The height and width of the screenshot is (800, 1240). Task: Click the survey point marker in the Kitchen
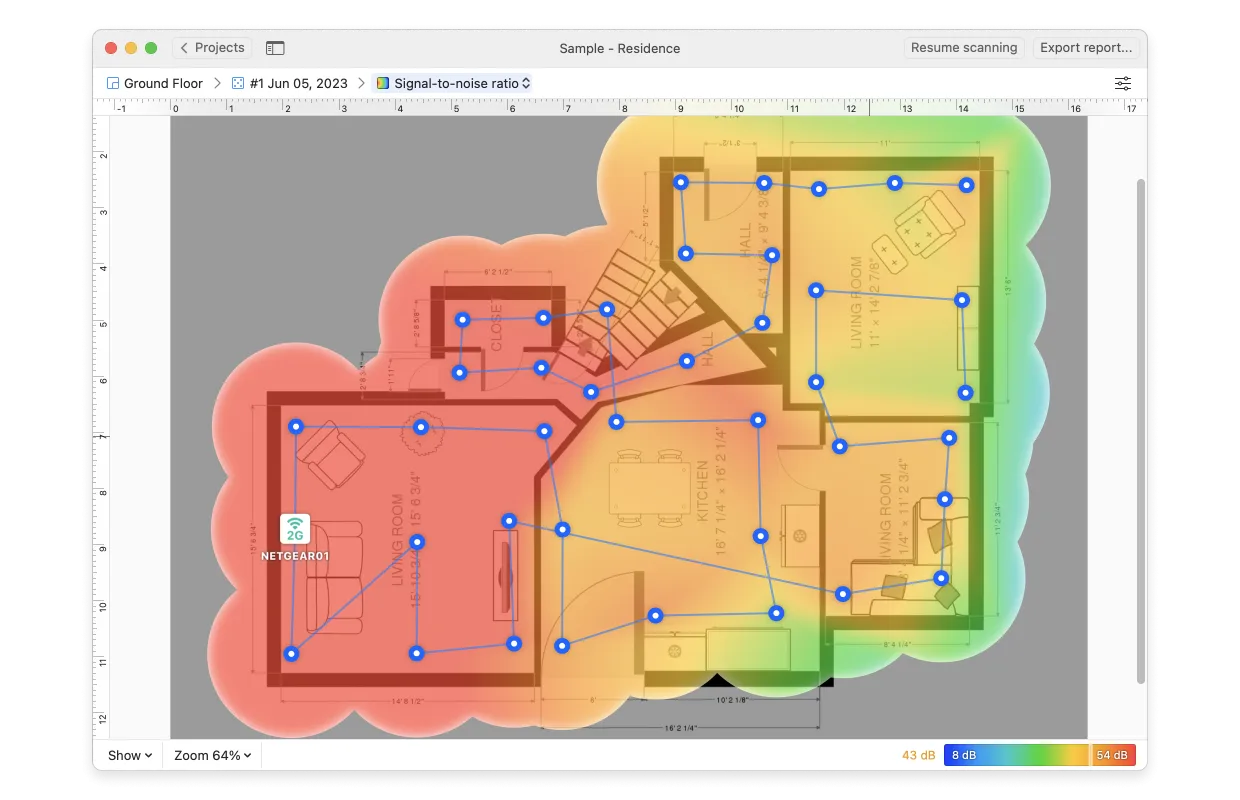760,537
